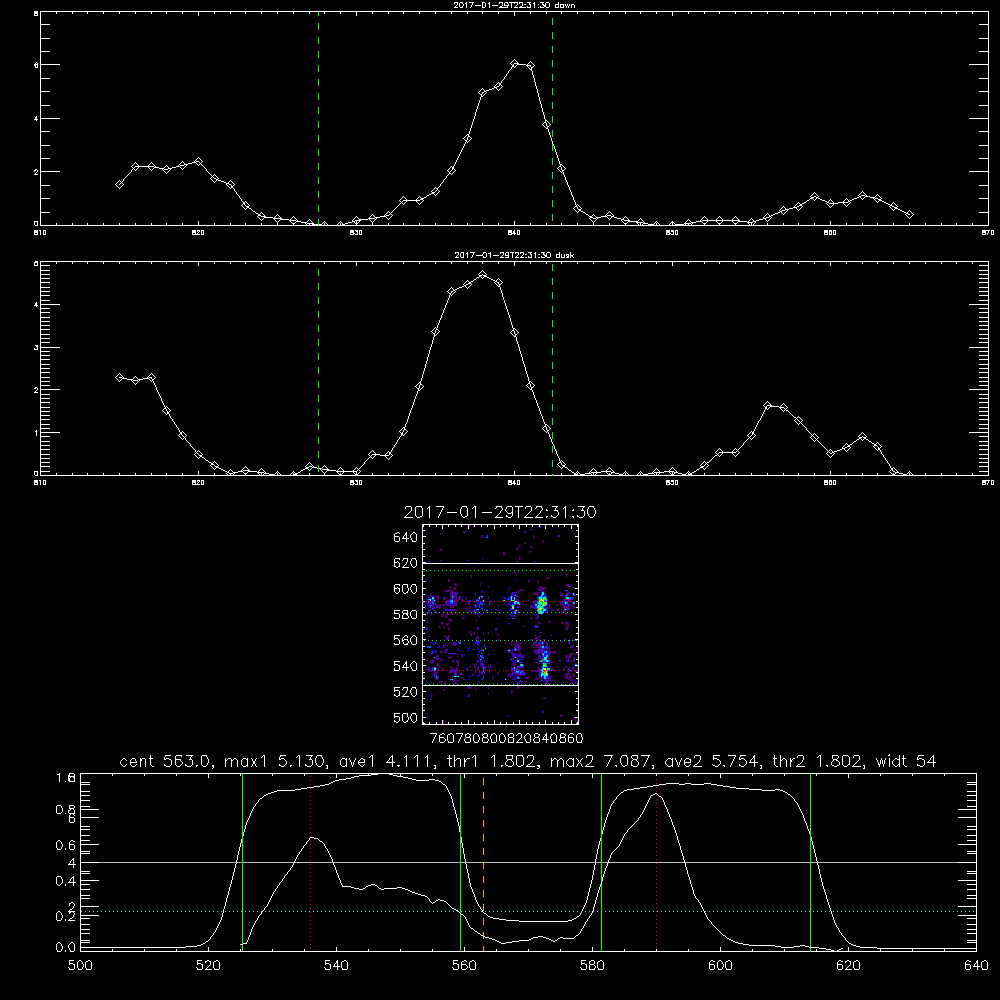Click the highest diamond marker in dusk plot
Screen dimensions: 1000x1000
483,275
